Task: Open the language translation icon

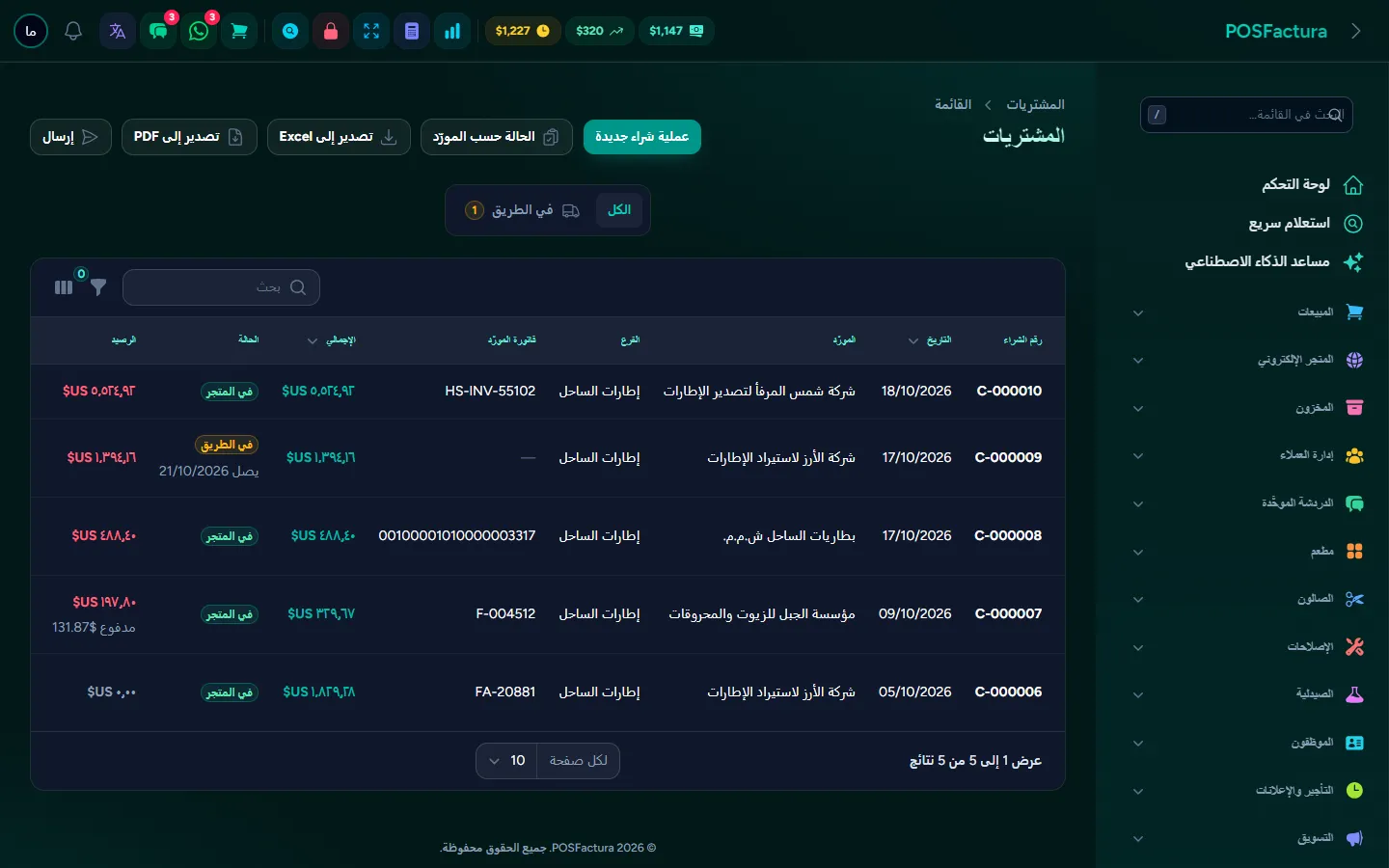Action: (x=118, y=31)
